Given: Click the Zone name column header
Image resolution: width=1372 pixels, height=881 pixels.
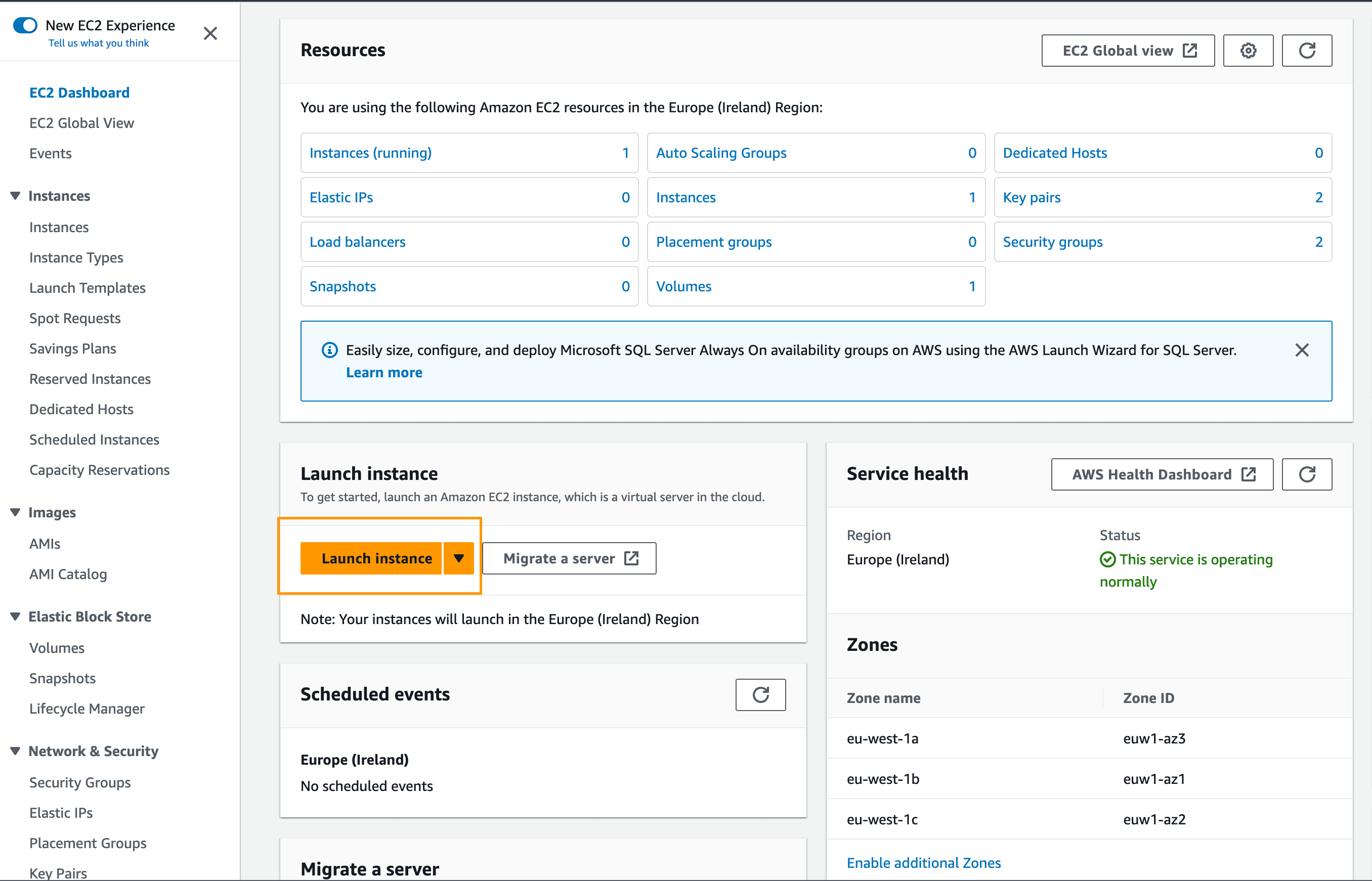Looking at the screenshot, I should click(883, 698).
